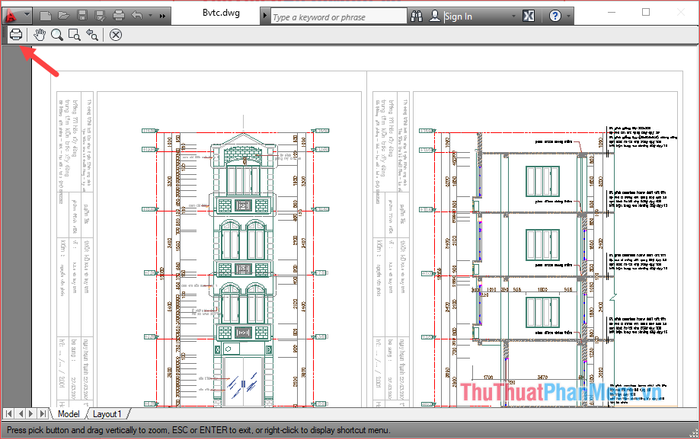Open the Sign In dropdown arrow

click(x=513, y=17)
